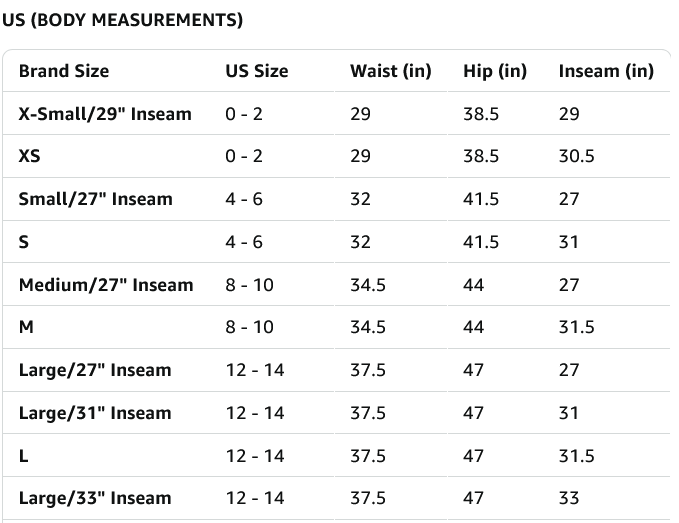Click the S brand size cell
Screen dimensions: 679x523
tap(24, 242)
